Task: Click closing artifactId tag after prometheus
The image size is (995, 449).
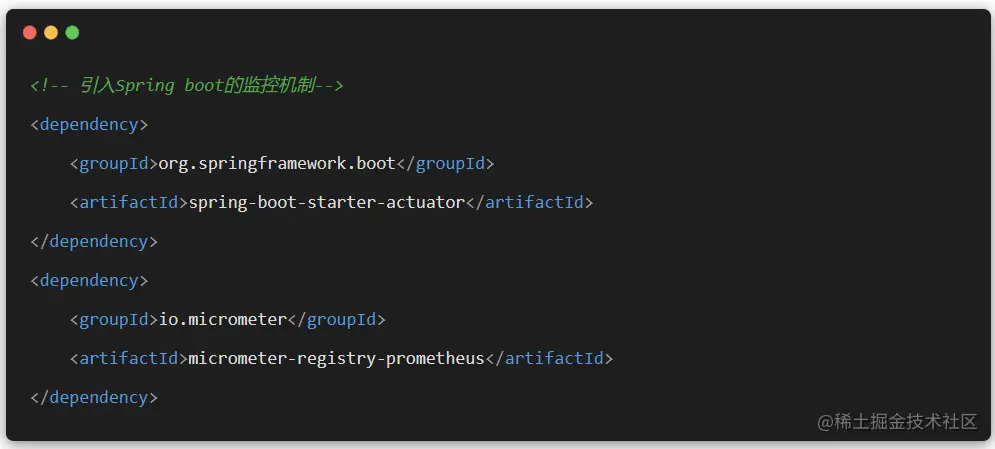Action: coord(549,359)
